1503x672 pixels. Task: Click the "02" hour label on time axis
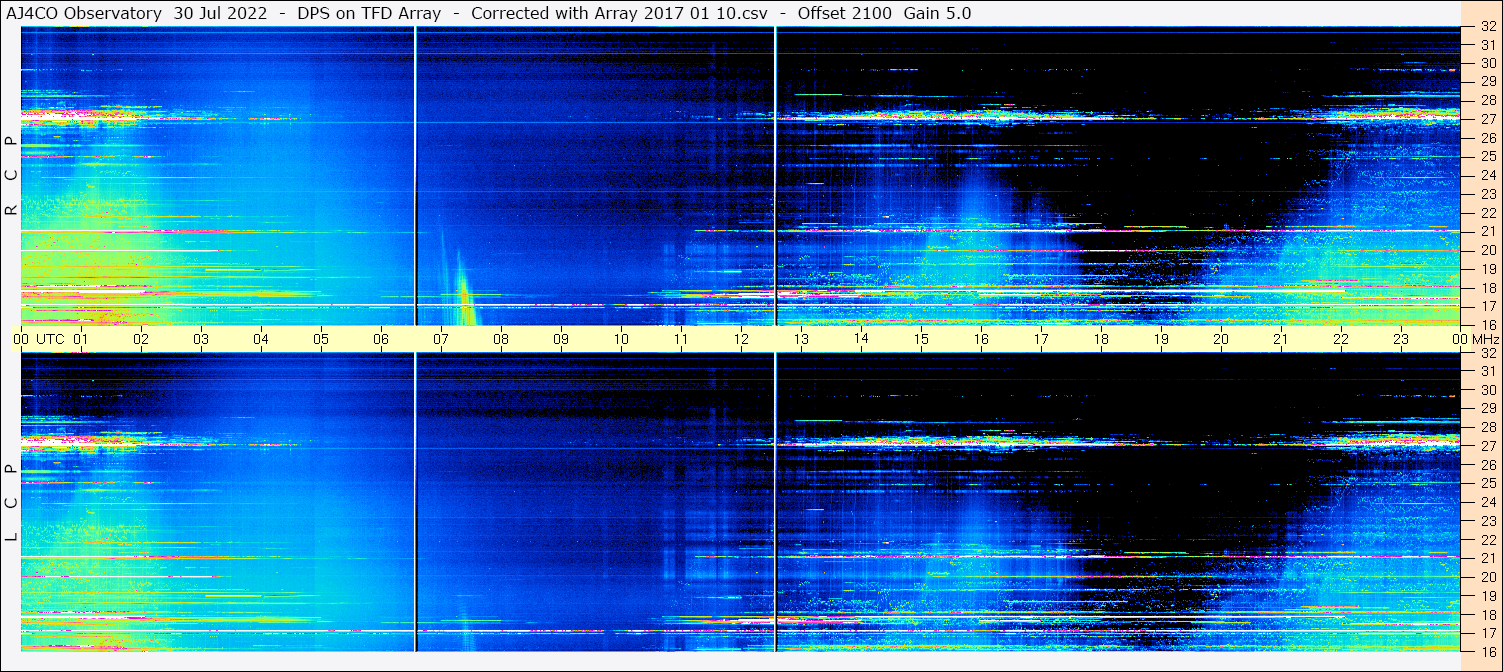point(141,339)
